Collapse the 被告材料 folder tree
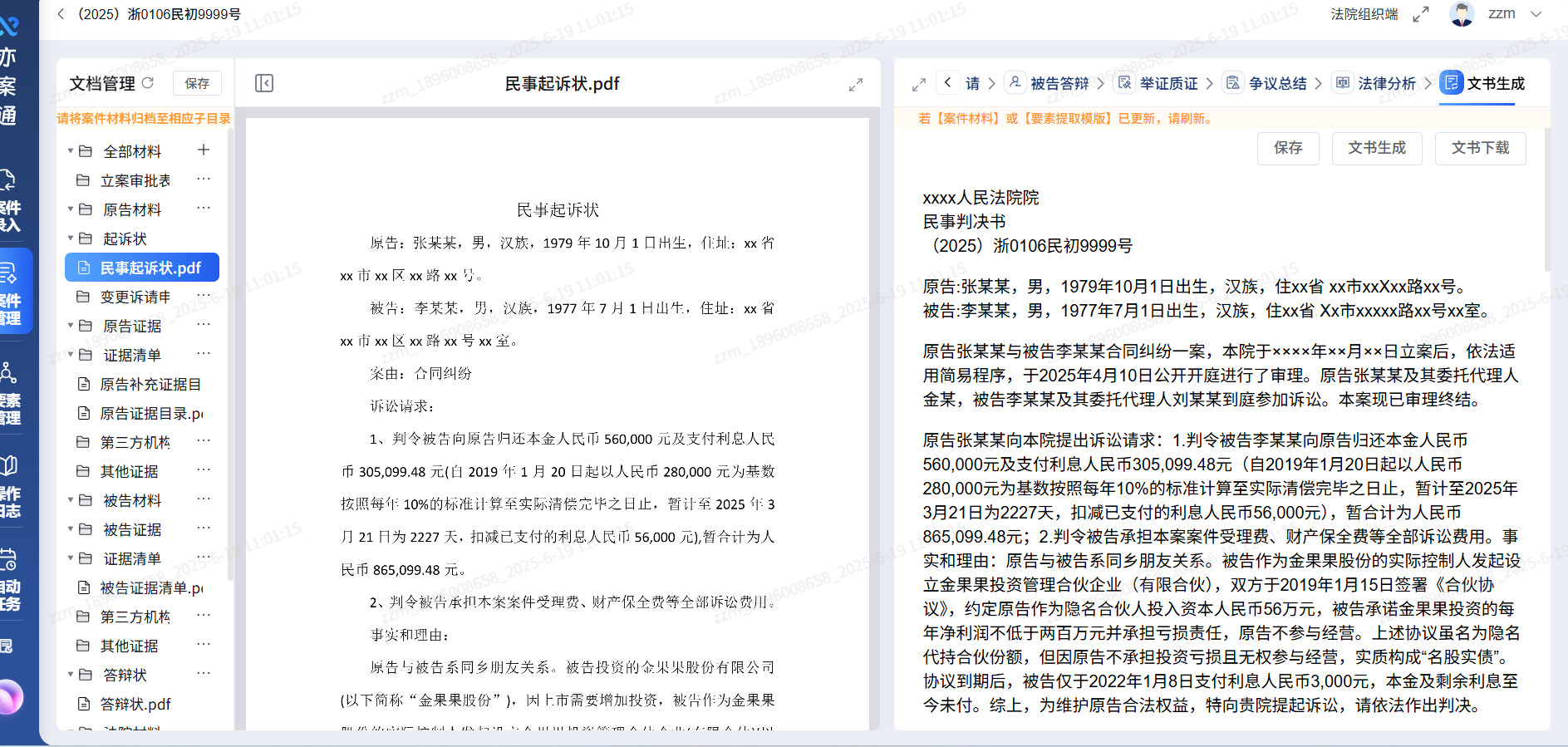 tap(71, 500)
